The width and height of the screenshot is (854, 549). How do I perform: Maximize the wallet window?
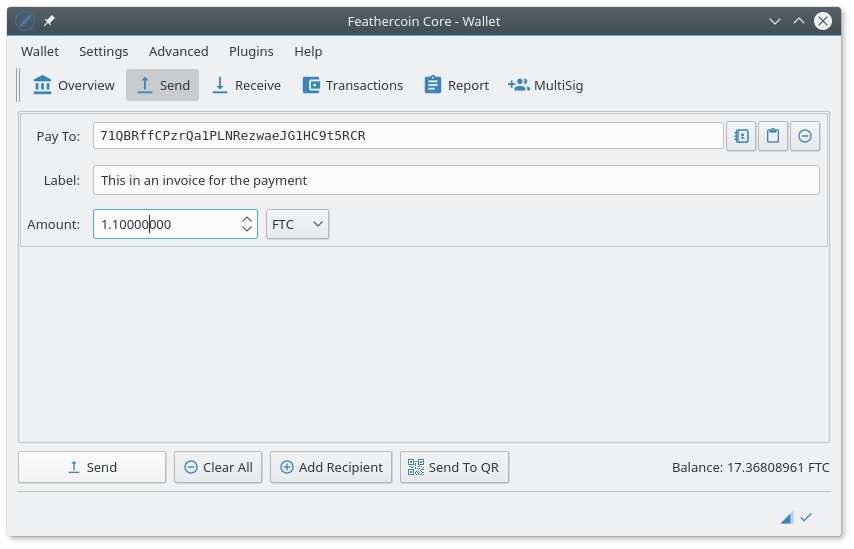tap(798, 21)
